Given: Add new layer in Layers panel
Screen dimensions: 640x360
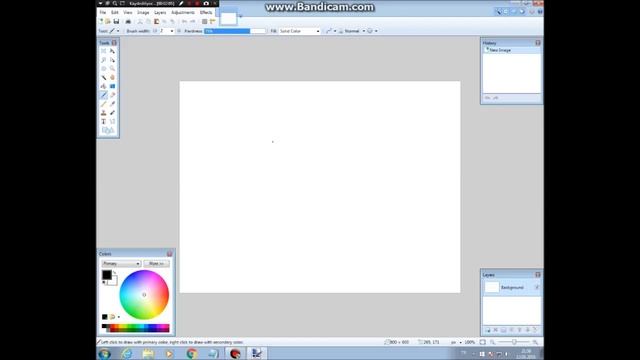Looking at the screenshot, I should 487,330.
